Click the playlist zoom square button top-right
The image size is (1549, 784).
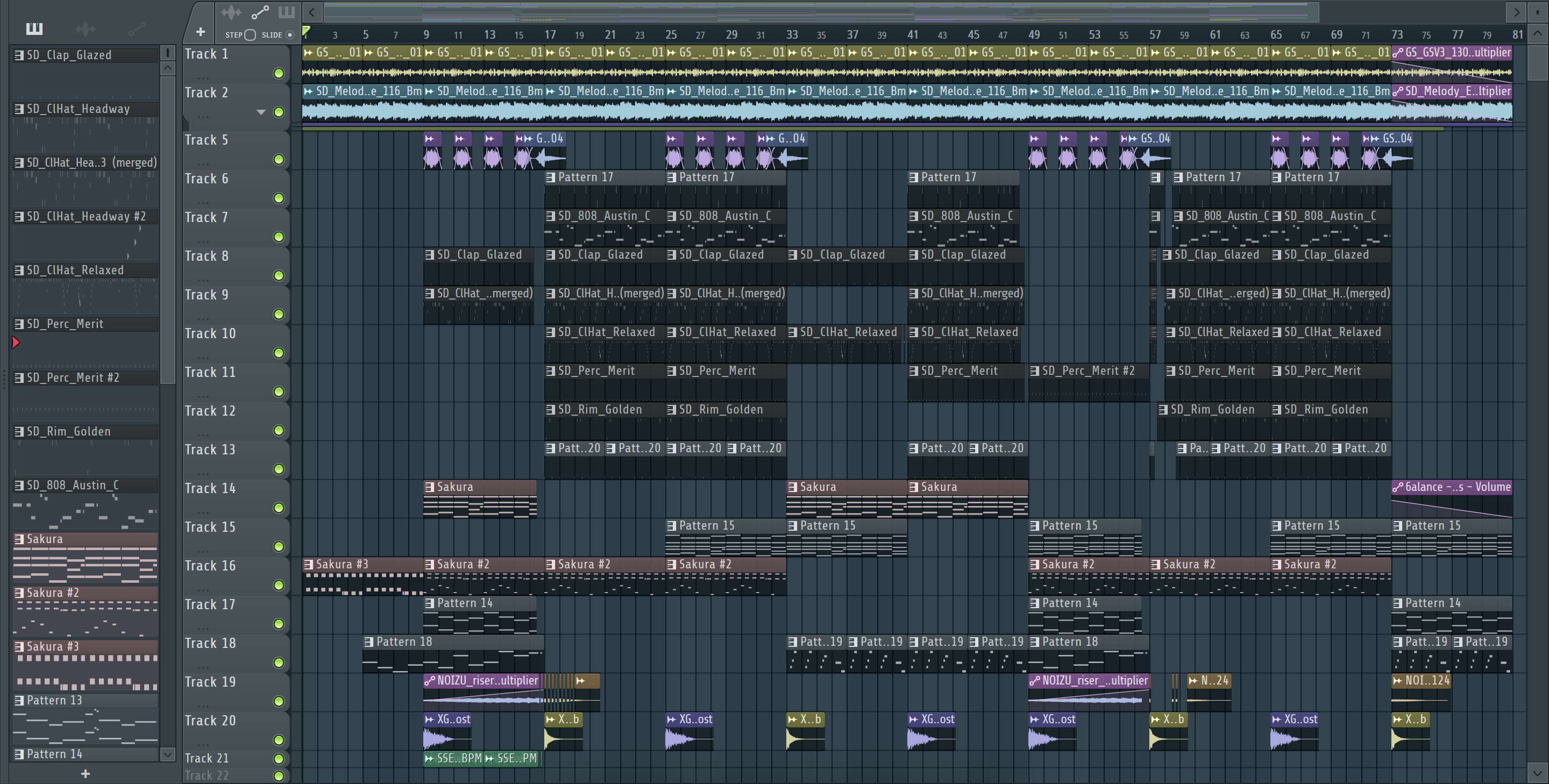click(1538, 12)
